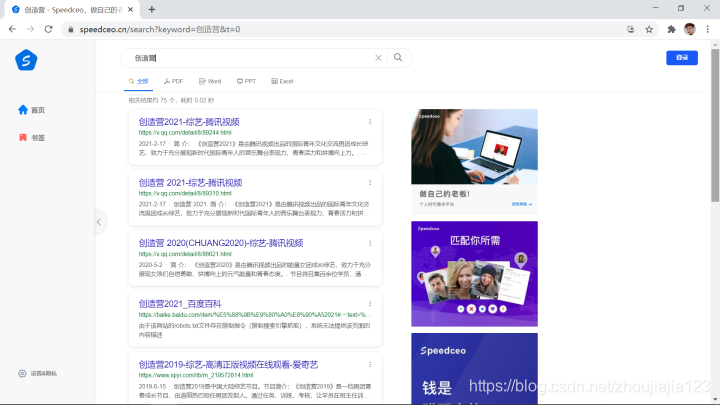Click the purple 匹配你所需 ad banner

[474, 274]
